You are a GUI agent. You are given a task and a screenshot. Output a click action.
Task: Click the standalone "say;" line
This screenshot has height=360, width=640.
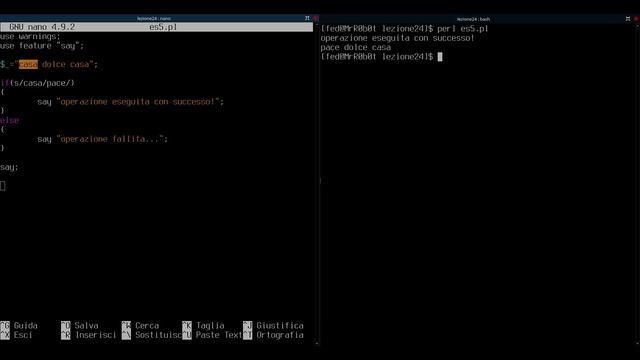[9, 167]
